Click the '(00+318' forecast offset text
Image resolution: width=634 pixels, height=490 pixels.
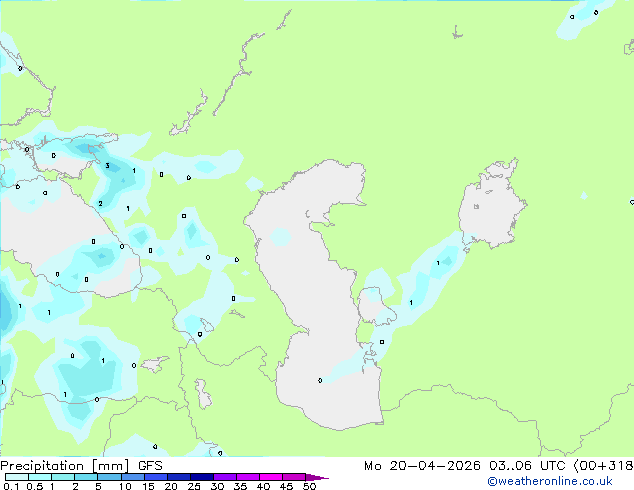pyautogui.click(x=603, y=466)
